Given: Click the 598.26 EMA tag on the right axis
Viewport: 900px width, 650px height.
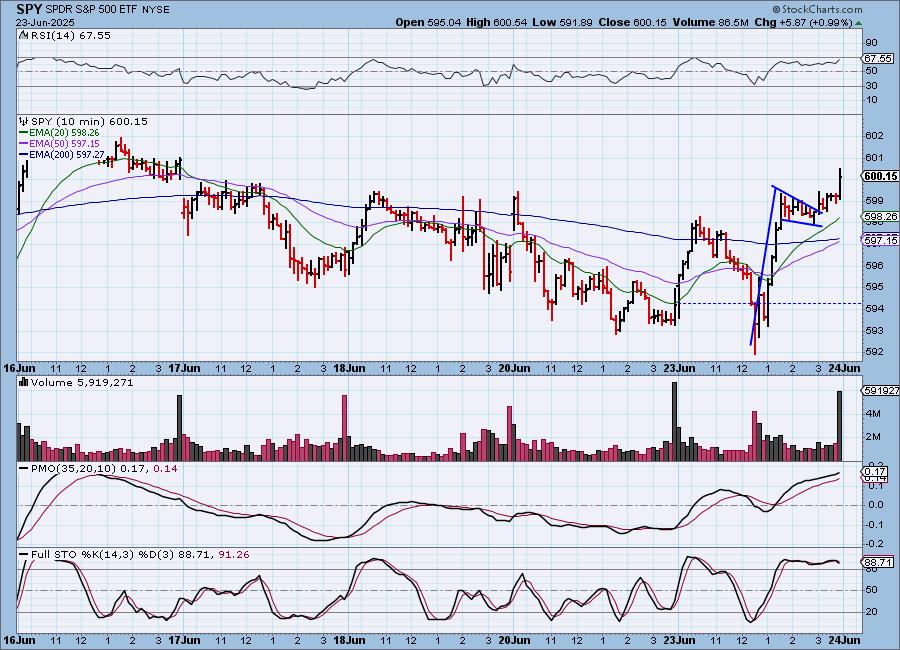Looking at the screenshot, I should click(x=880, y=216).
